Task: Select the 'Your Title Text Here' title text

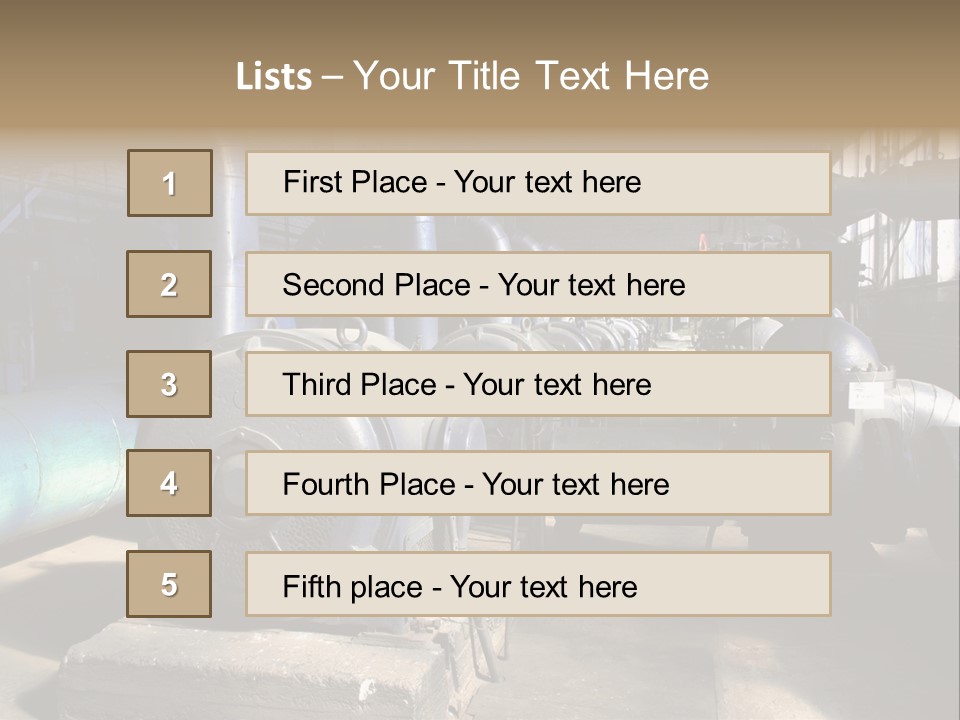Action: 531,77
